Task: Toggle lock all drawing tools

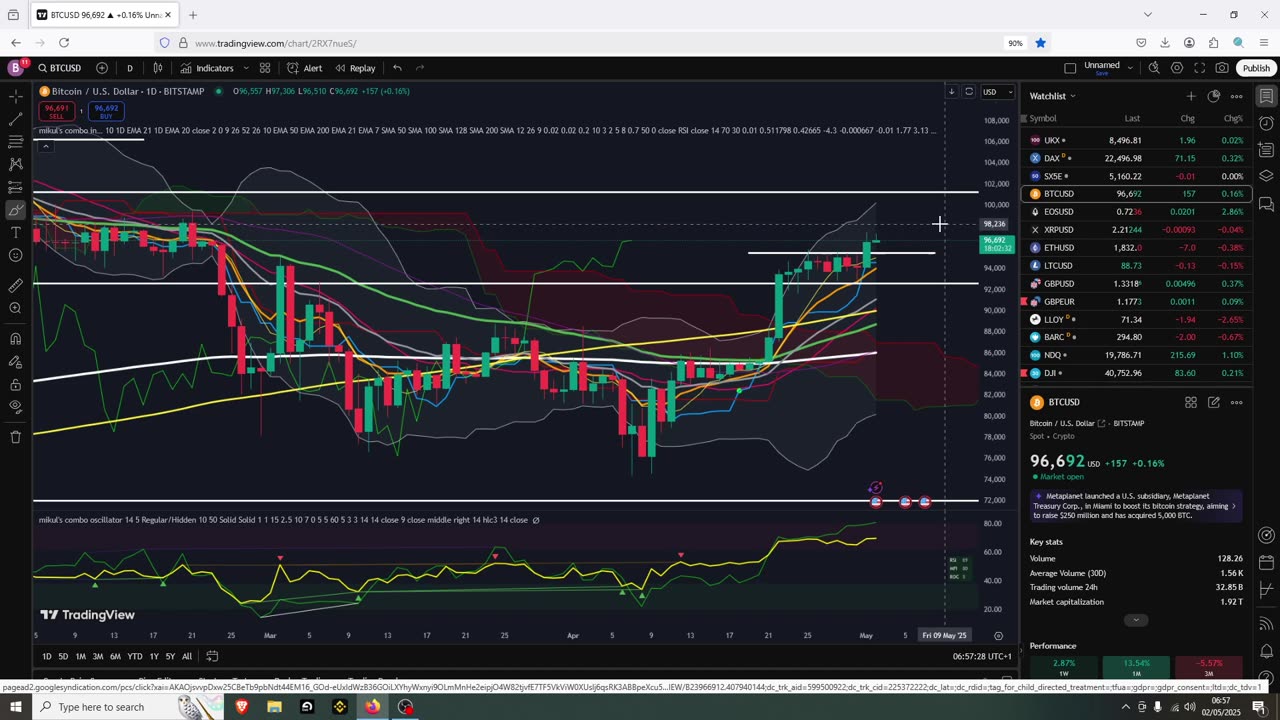Action: [x=15, y=385]
